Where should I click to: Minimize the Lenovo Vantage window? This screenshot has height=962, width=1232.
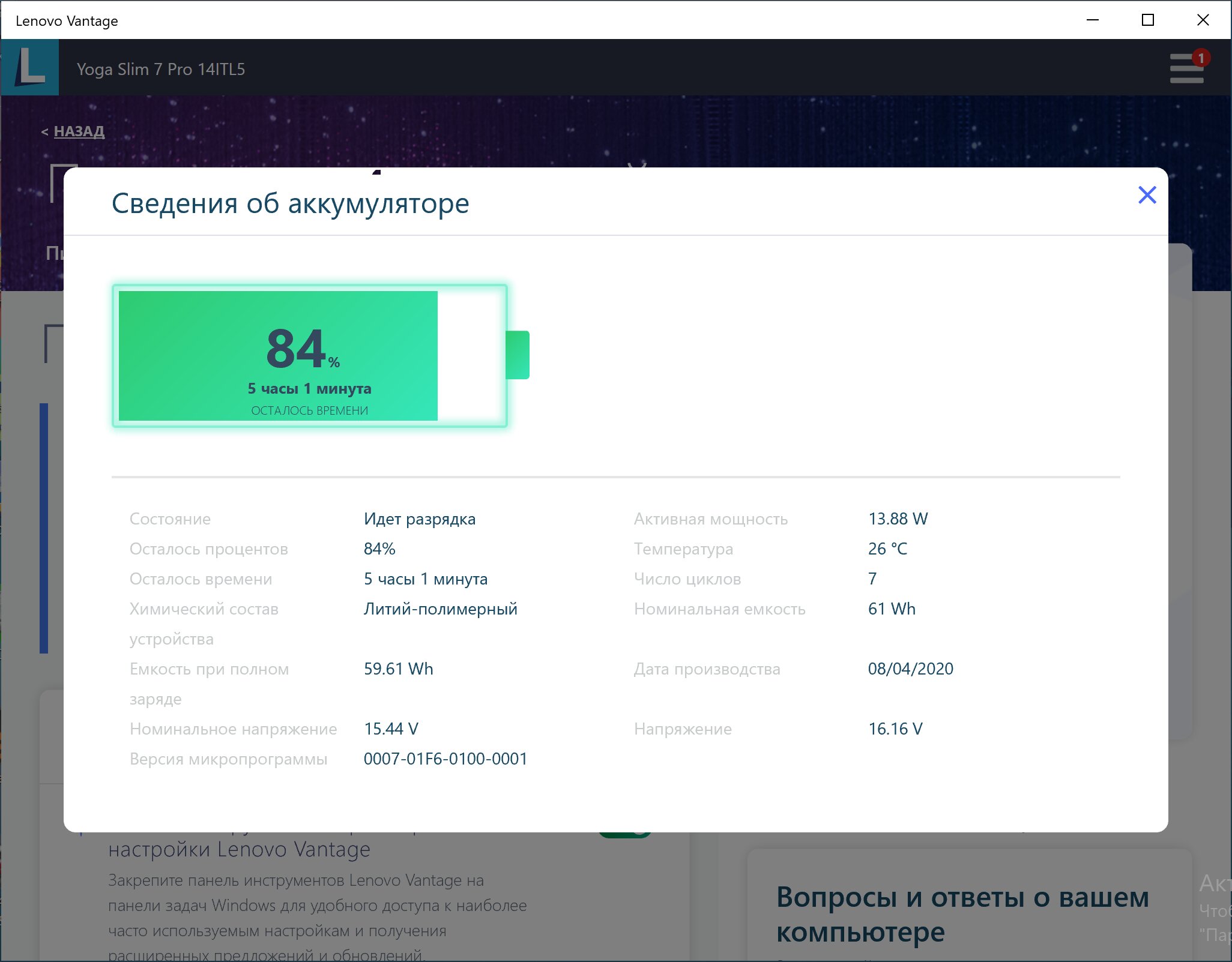point(1093,20)
